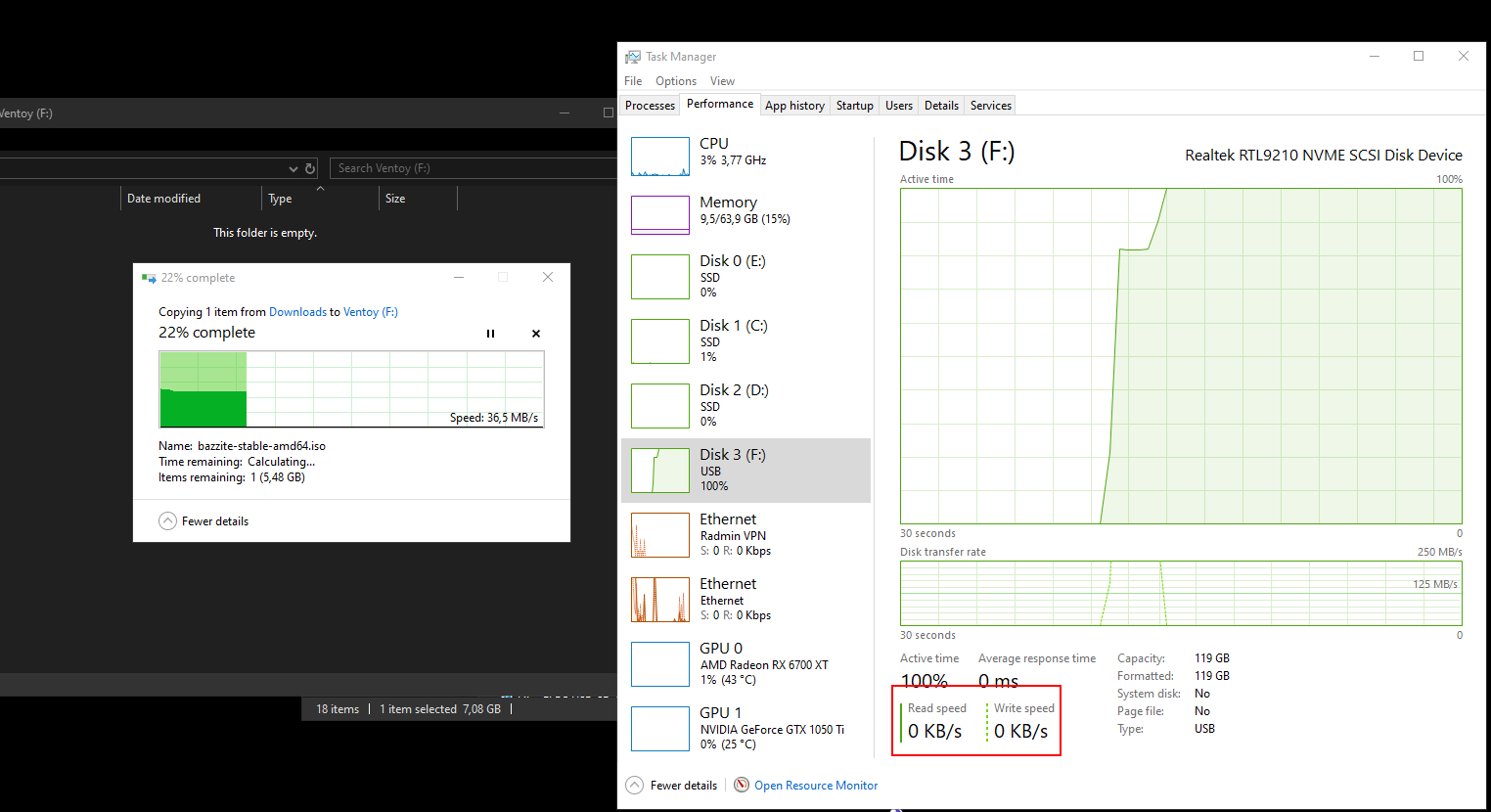The image size is (1491, 812).
Task: Open Resource Monitor via the link
Action: point(816,785)
